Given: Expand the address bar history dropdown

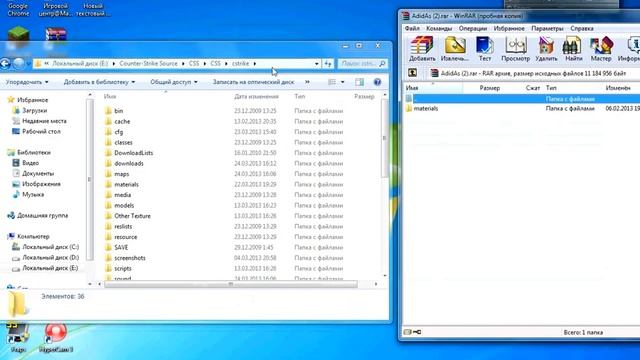Looking at the screenshot, I should (316, 64).
